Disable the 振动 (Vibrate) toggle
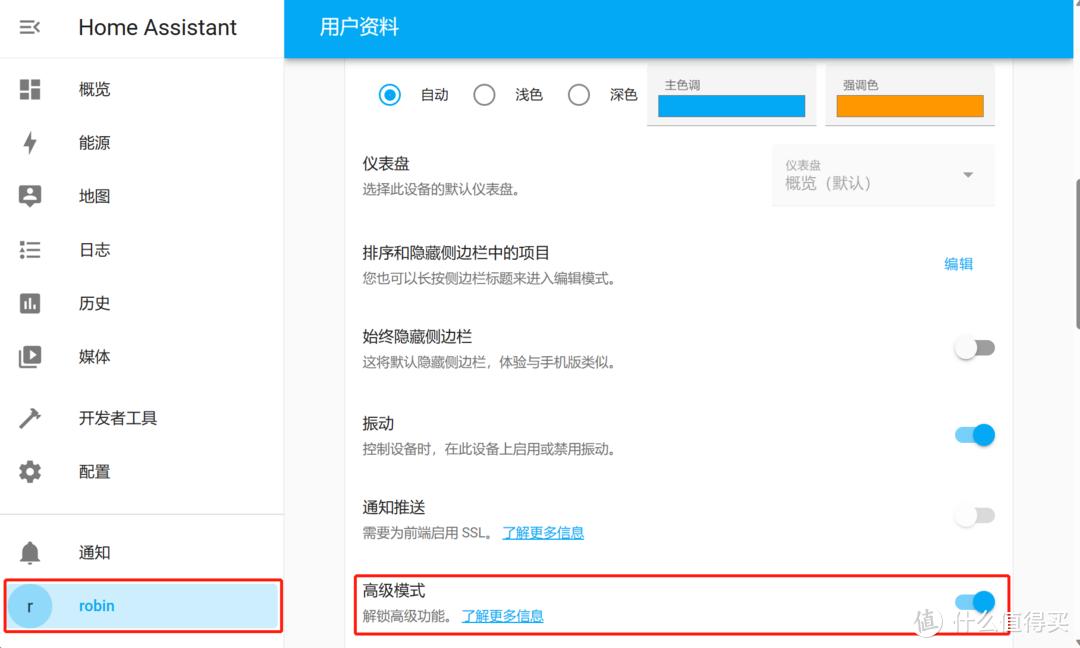 (x=974, y=435)
